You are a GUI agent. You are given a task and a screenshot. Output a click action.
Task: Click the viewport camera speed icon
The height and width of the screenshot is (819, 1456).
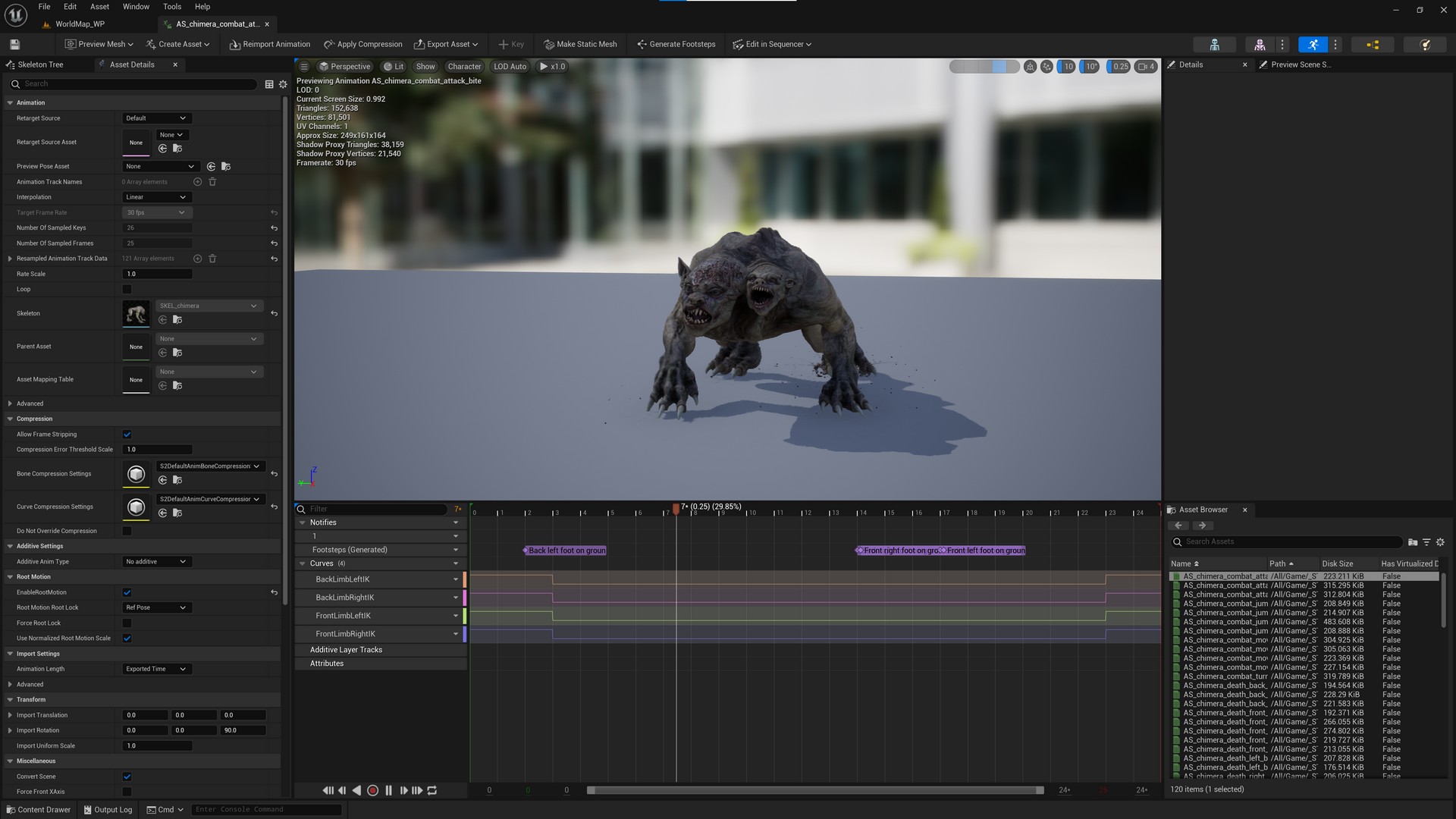pyautogui.click(x=1145, y=67)
